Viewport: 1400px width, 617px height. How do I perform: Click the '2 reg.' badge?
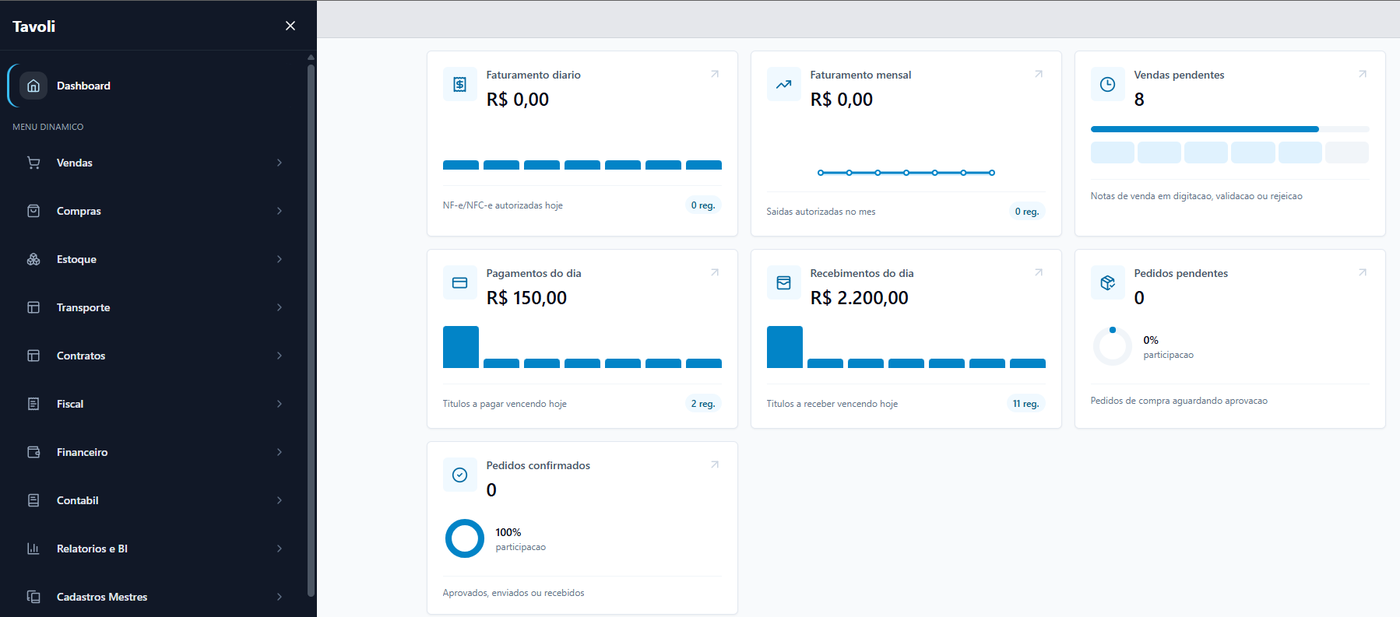coord(703,403)
